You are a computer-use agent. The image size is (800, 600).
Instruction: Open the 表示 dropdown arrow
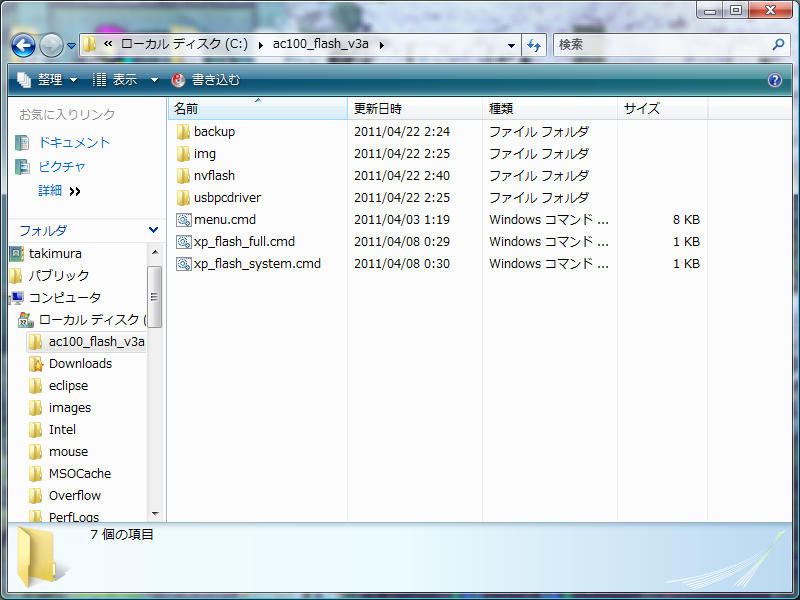click(154, 80)
